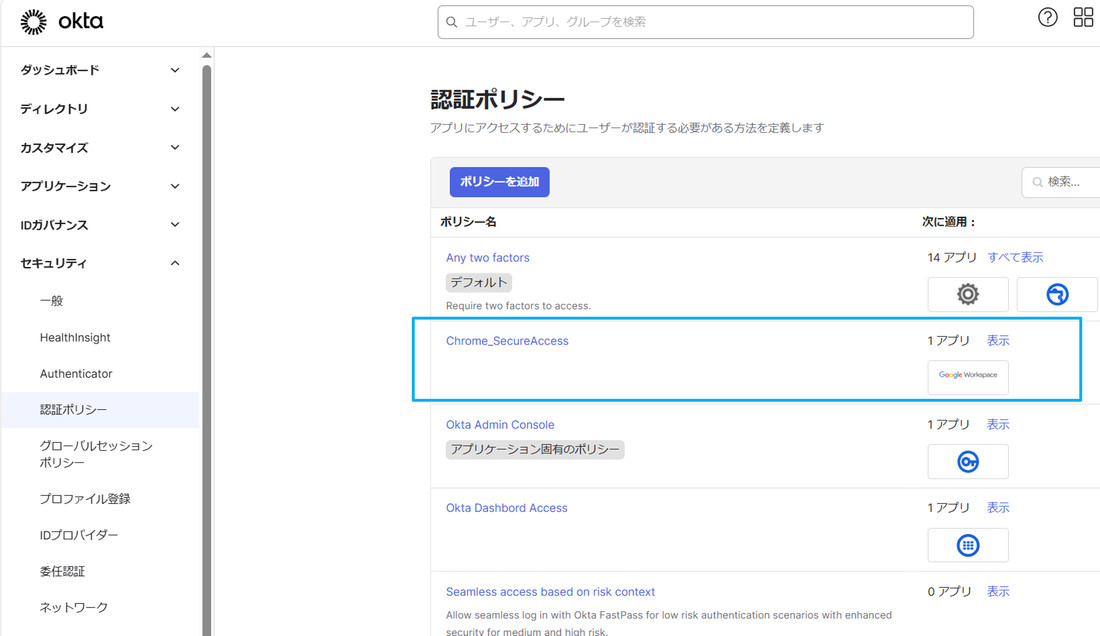Expand the ダッシュボード menu chevron

click(175, 70)
